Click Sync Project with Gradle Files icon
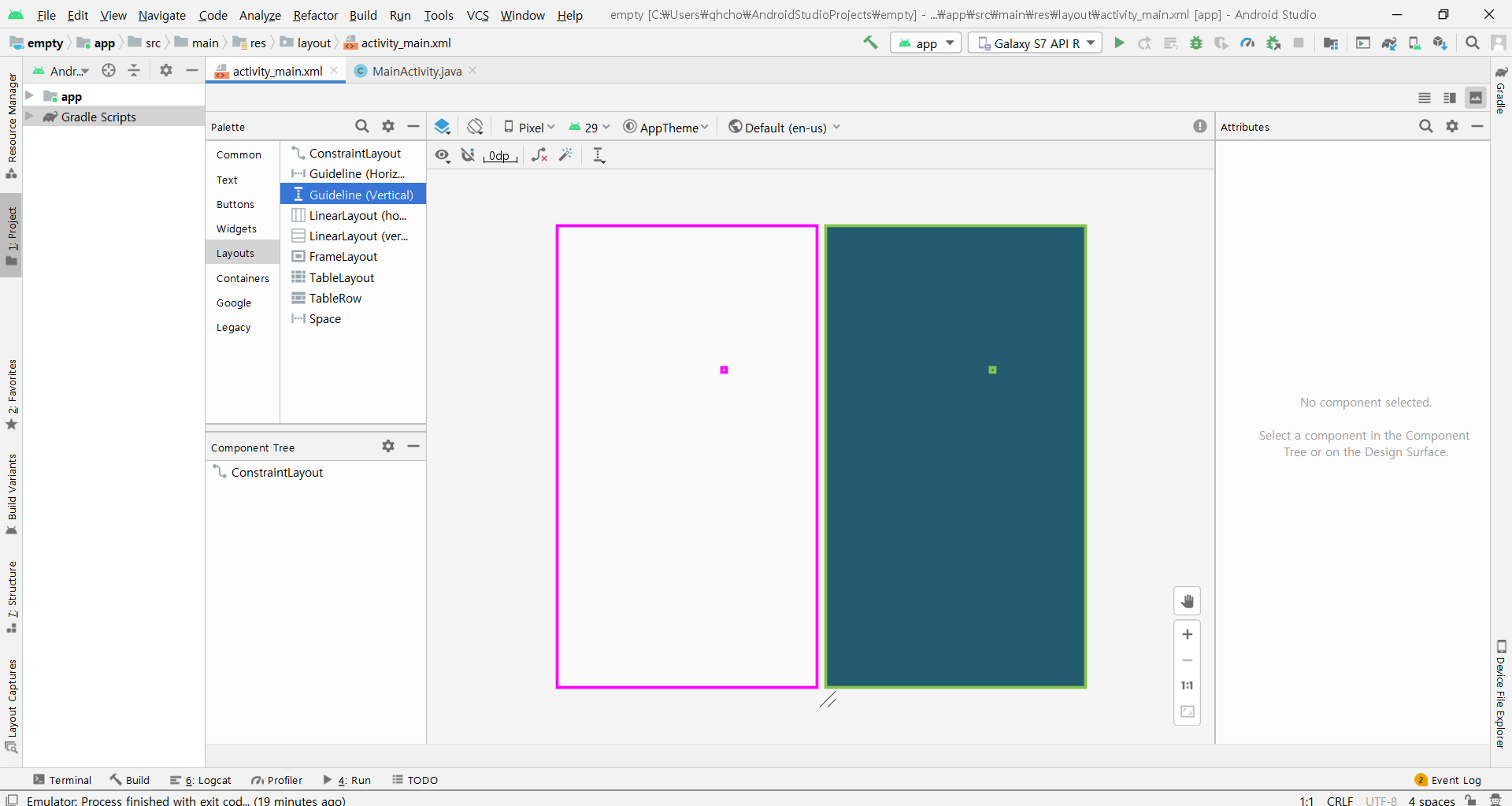The height and width of the screenshot is (806, 1512). [1389, 43]
